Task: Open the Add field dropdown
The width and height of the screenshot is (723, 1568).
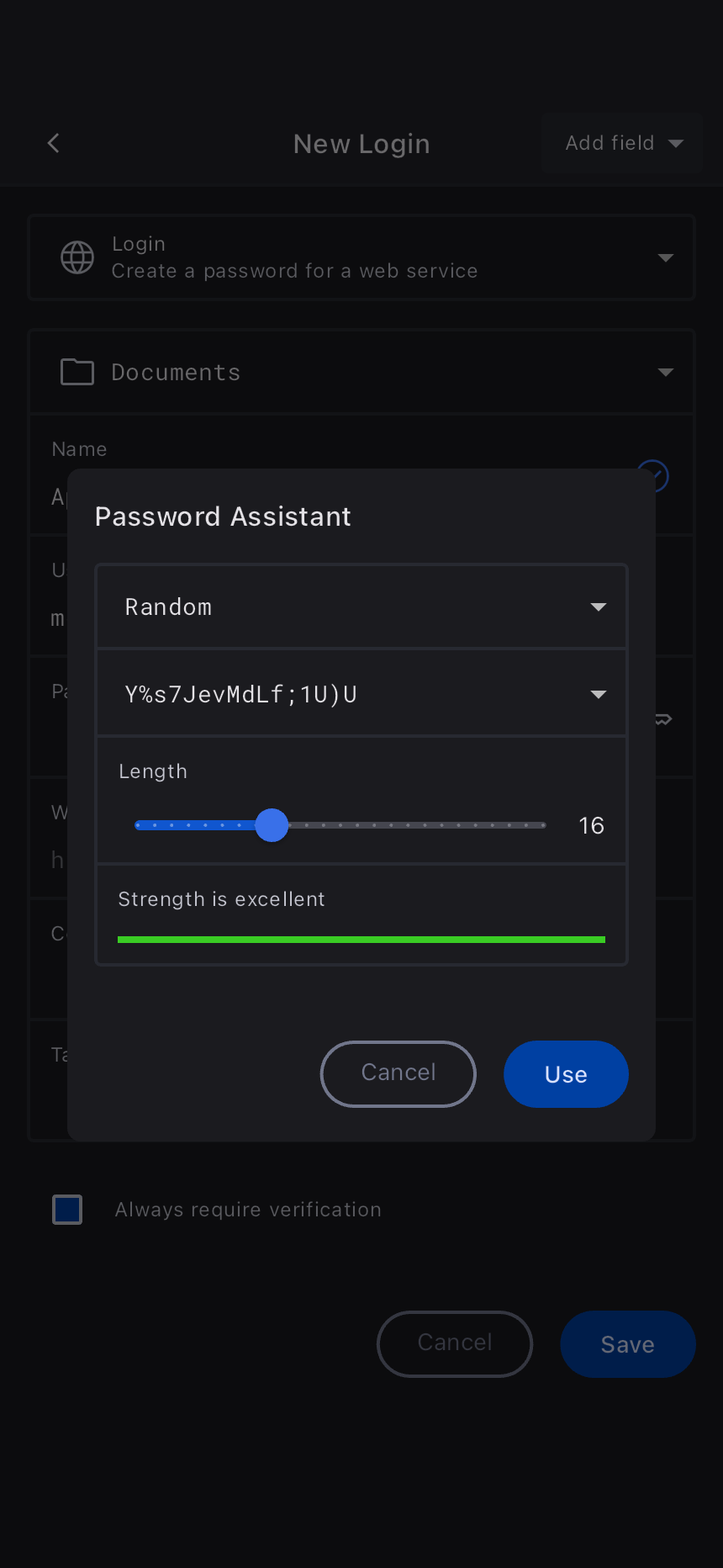Action: coord(623,144)
